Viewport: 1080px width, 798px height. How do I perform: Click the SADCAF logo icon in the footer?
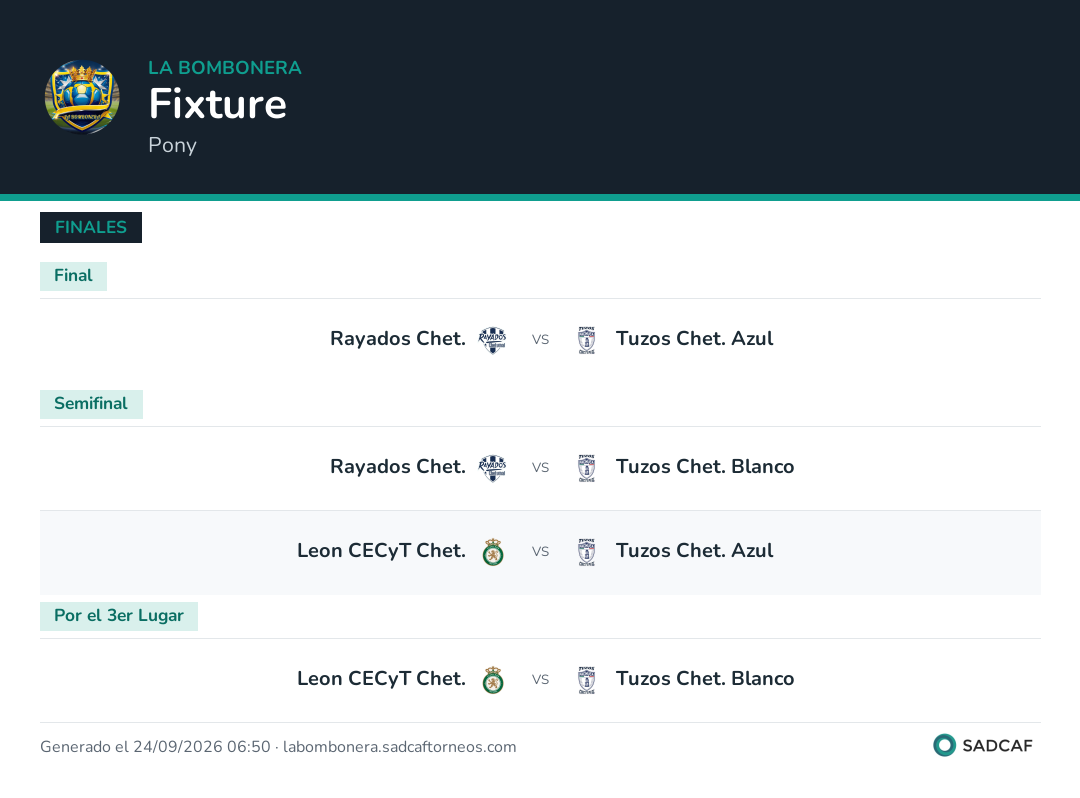(944, 745)
